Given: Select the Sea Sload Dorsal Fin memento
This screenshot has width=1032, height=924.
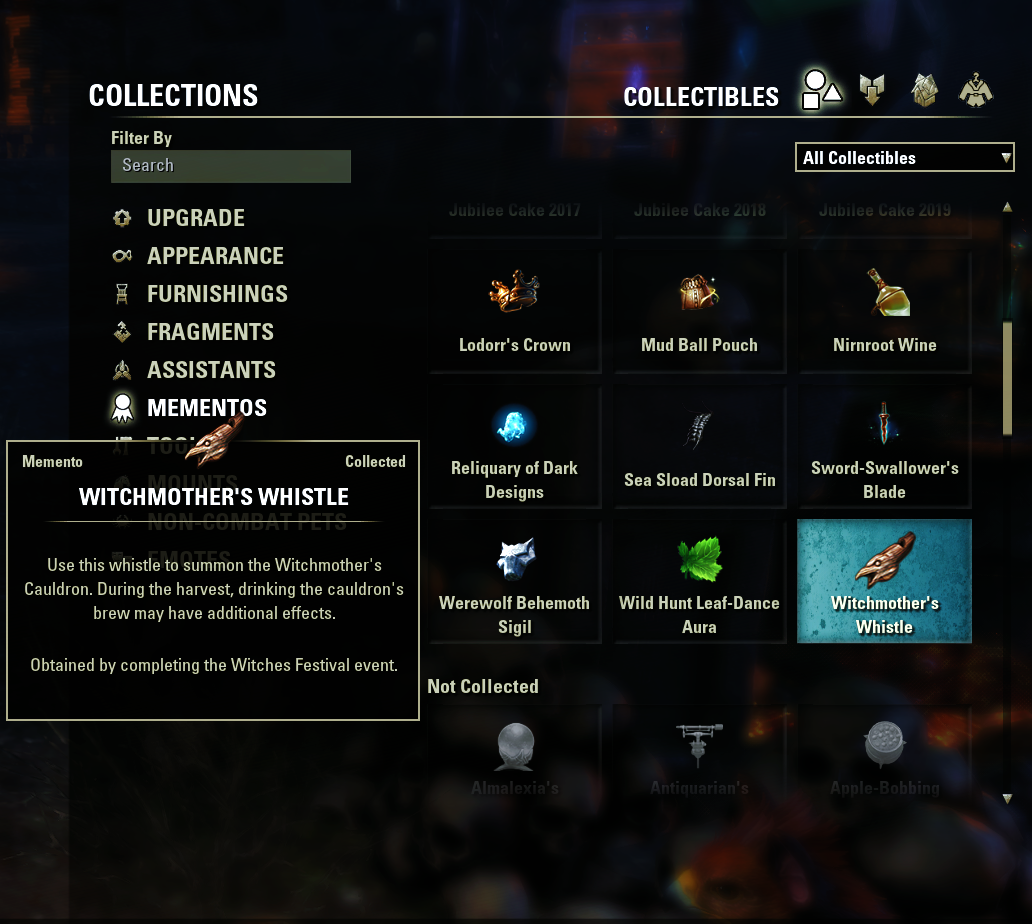Looking at the screenshot, I should click(x=700, y=447).
